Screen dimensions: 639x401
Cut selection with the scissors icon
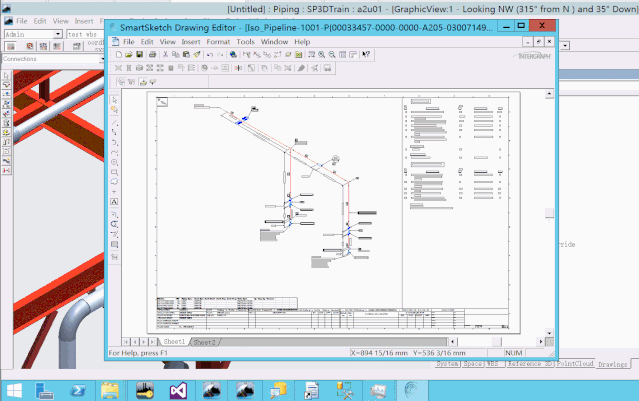coord(165,55)
